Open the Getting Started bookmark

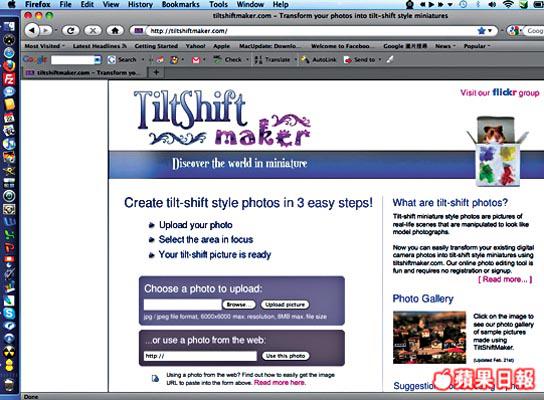(x=156, y=46)
